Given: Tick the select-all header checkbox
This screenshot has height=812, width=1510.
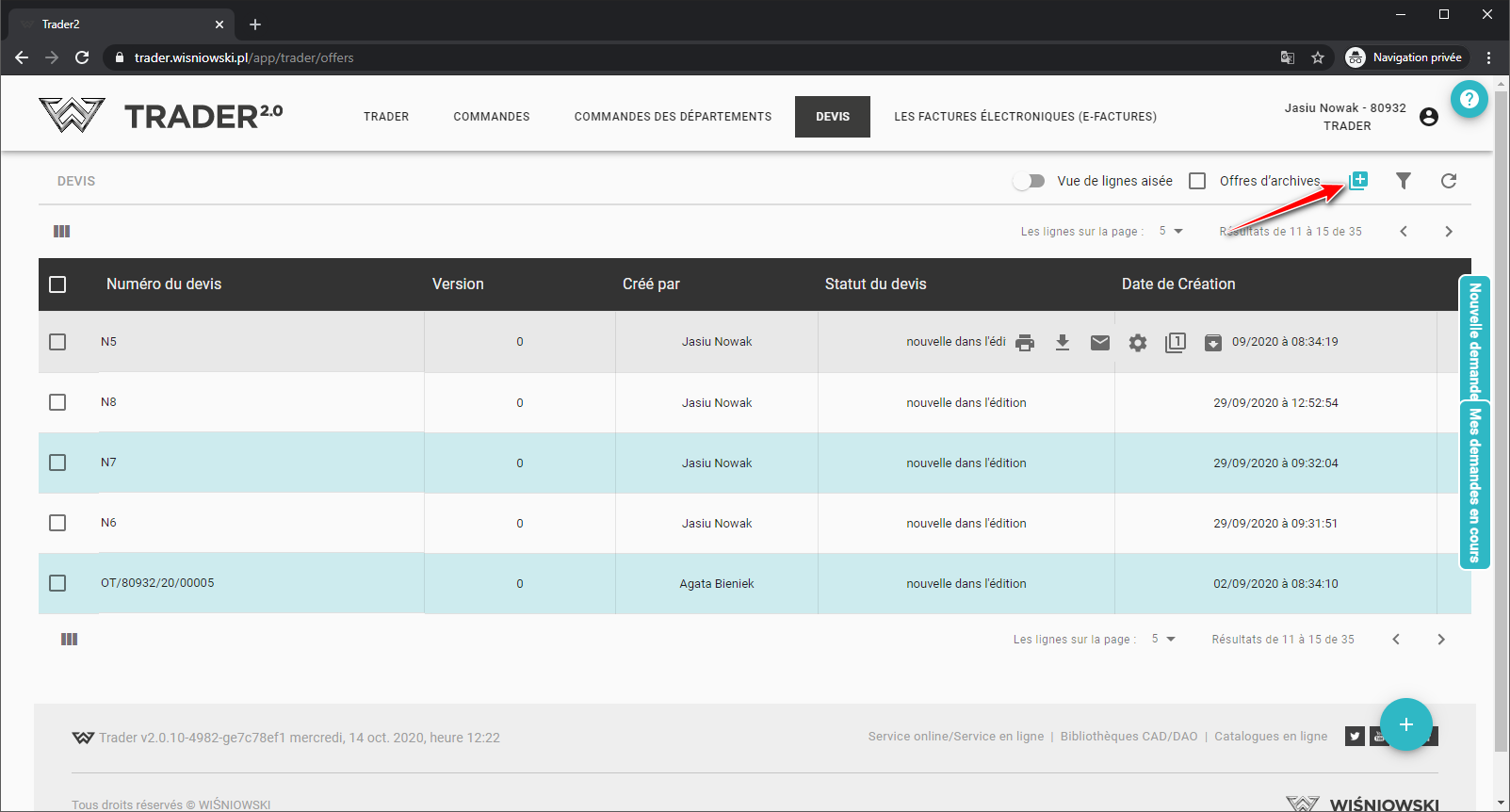Looking at the screenshot, I should pyautogui.click(x=57, y=284).
